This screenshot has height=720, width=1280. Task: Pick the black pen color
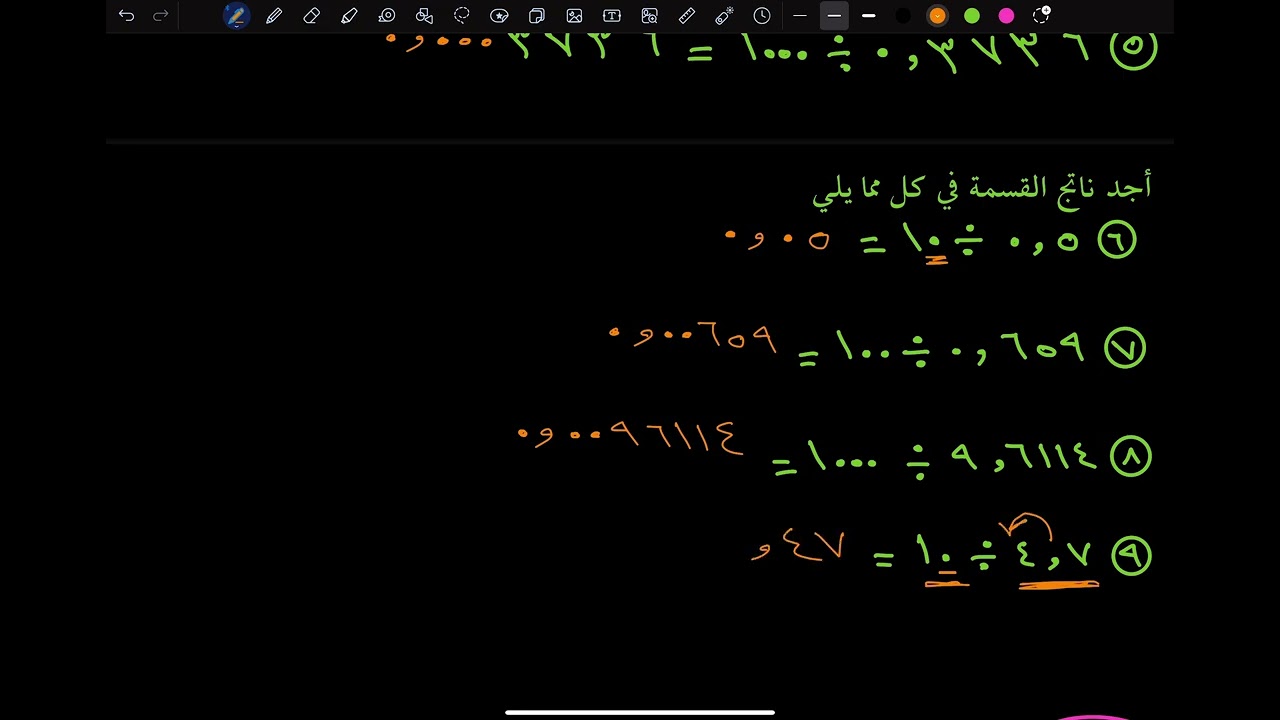pos(903,15)
